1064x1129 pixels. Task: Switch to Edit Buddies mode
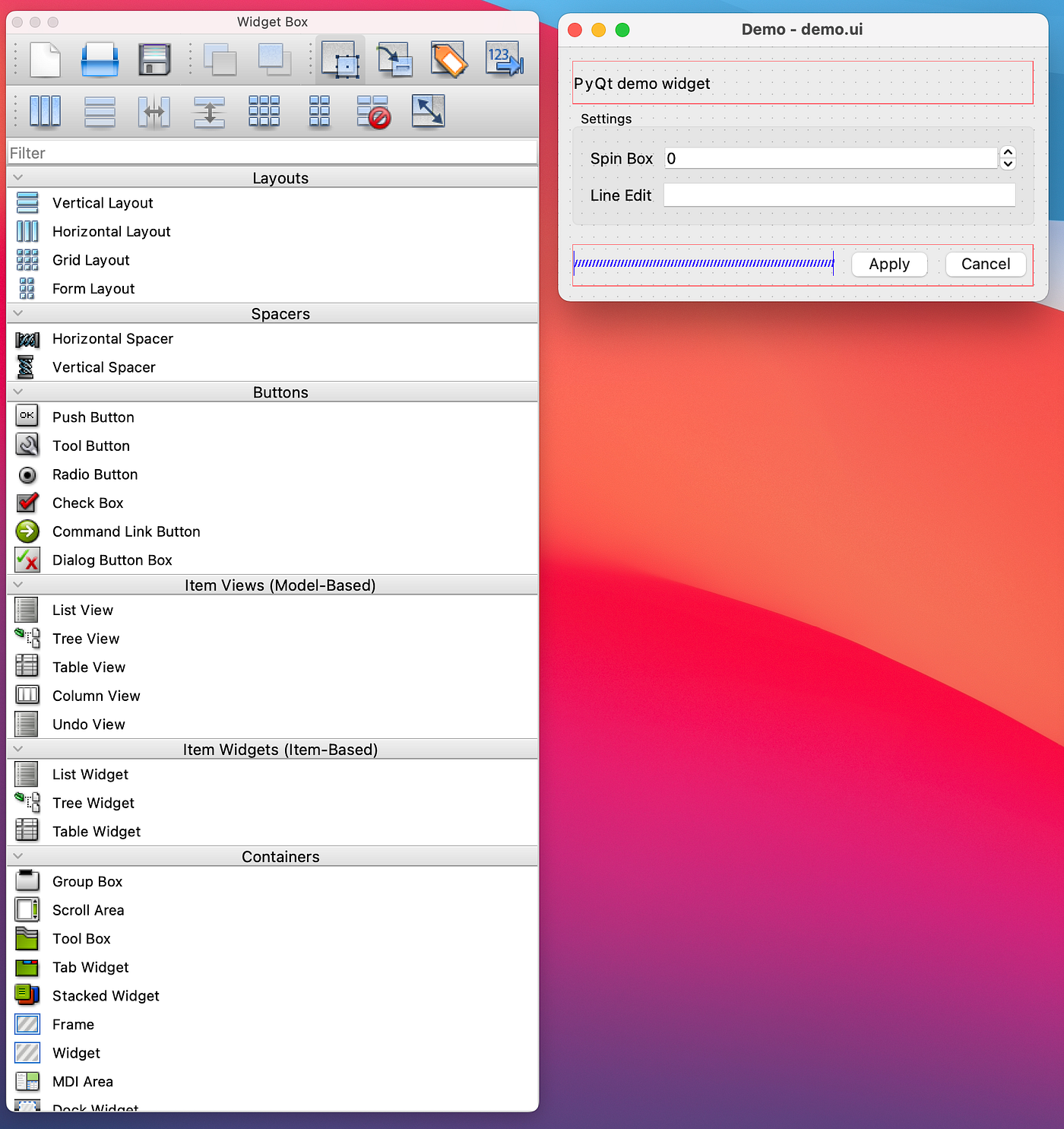point(449,59)
